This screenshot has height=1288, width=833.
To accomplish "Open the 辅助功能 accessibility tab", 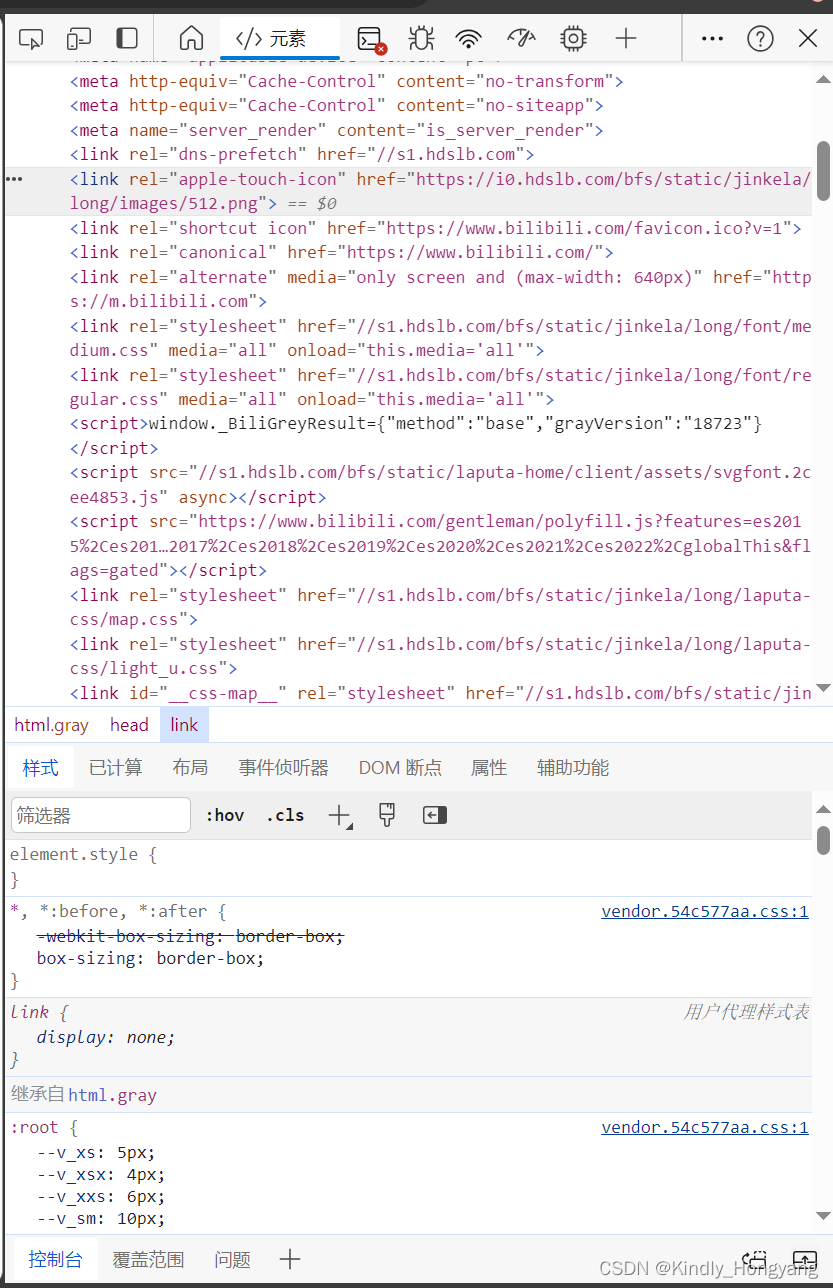I will (573, 768).
